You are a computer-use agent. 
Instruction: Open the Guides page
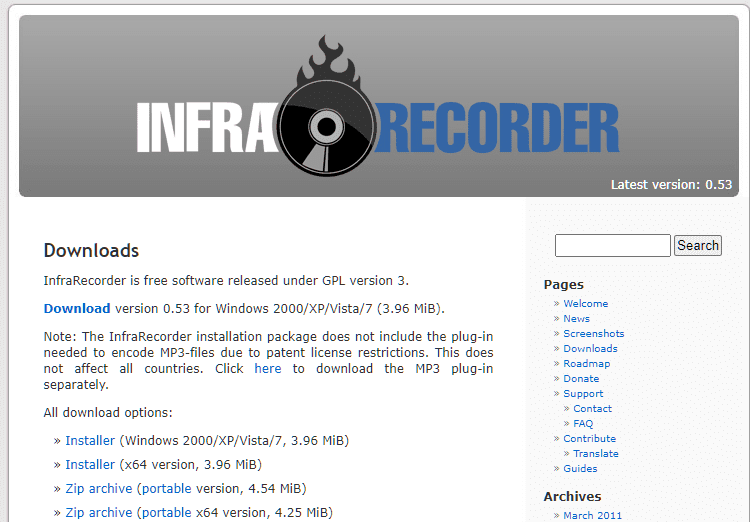click(580, 468)
